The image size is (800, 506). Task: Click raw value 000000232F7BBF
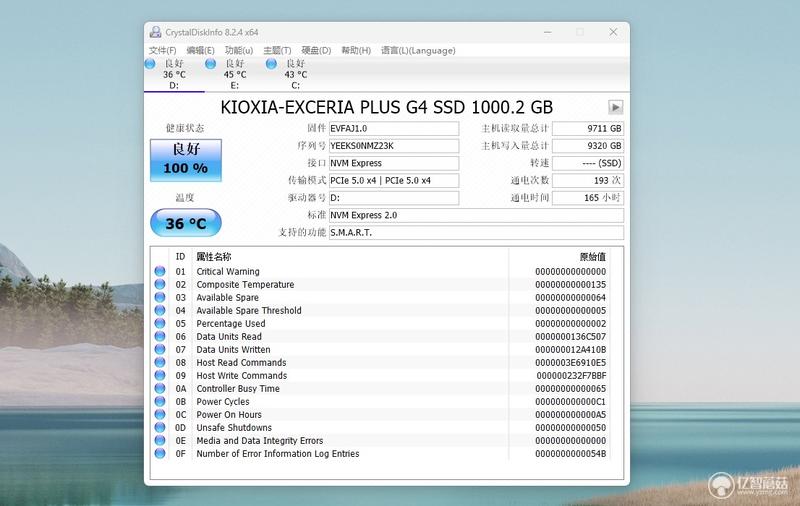pyautogui.click(x=571, y=375)
